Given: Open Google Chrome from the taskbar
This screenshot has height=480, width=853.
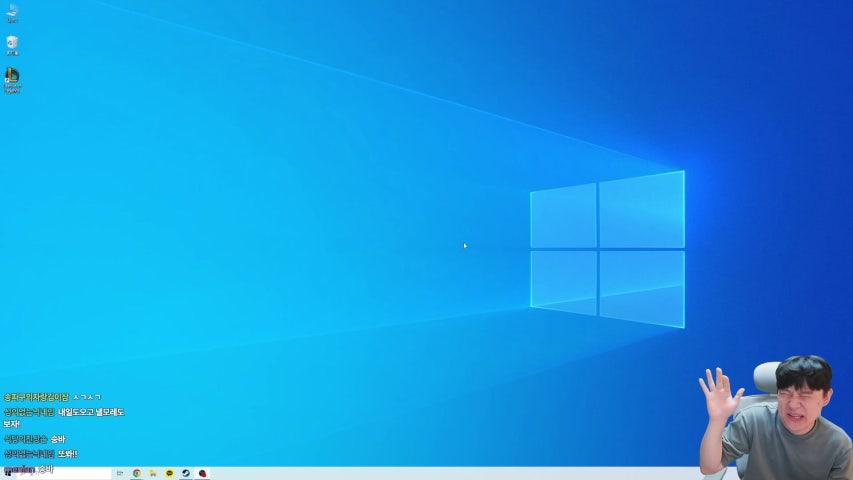Looking at the screenshot, I should (x=137, y=473).
